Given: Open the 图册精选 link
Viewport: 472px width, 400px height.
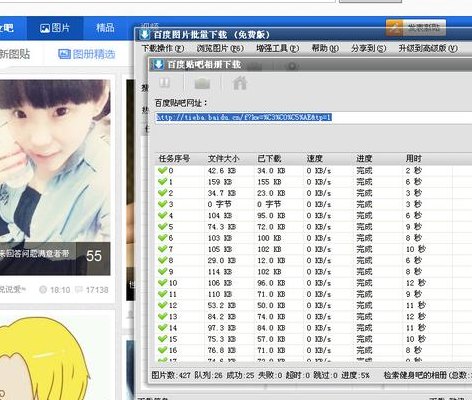Looking at the screenshot, I should click(x=87, y=54).
